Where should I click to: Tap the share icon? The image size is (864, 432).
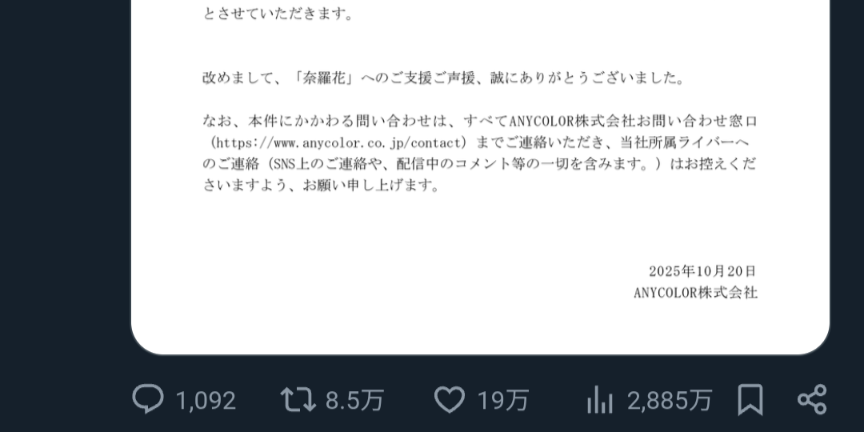812,399
